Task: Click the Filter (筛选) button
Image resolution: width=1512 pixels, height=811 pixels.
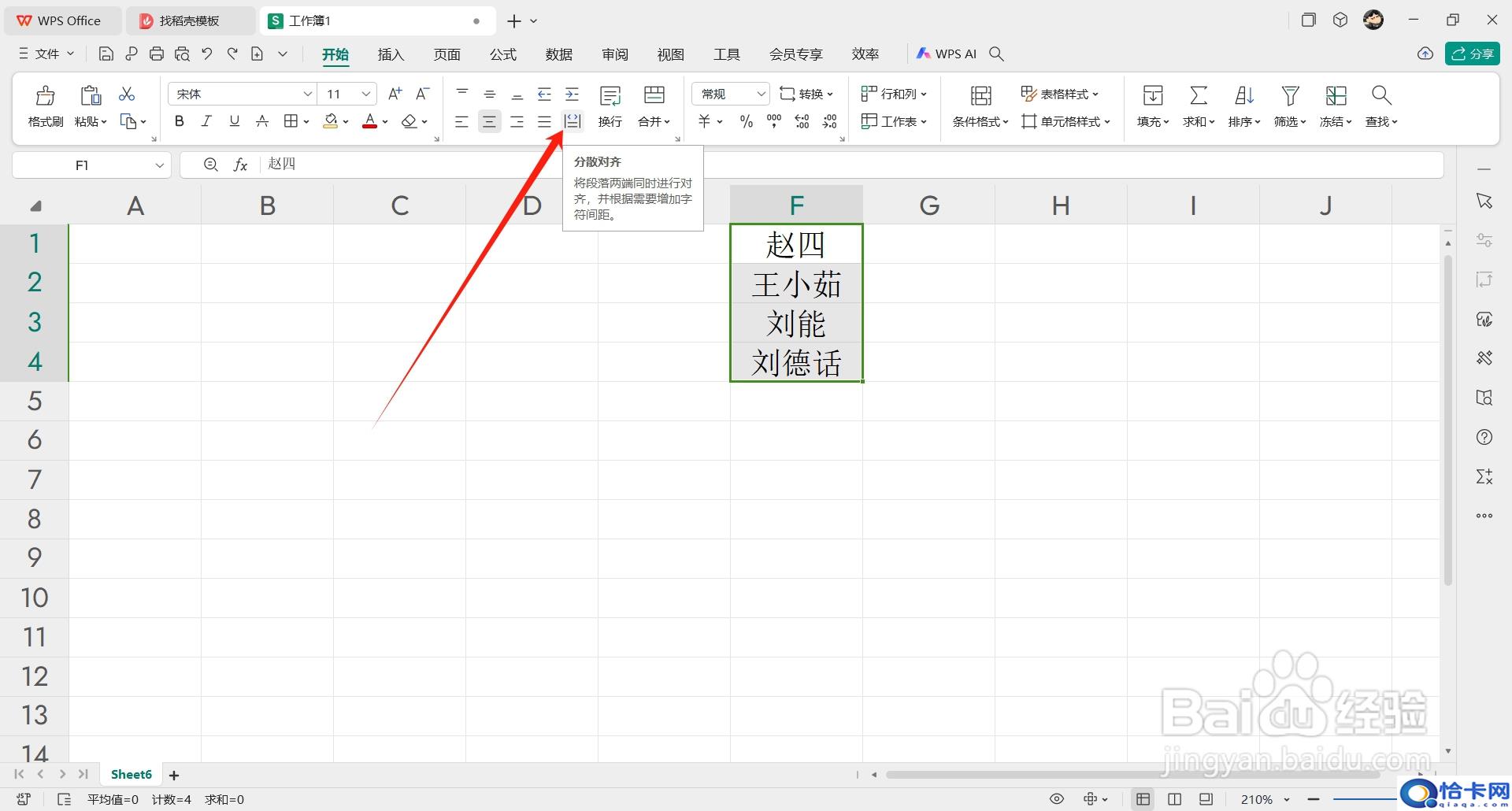Action: [1290, 106]
